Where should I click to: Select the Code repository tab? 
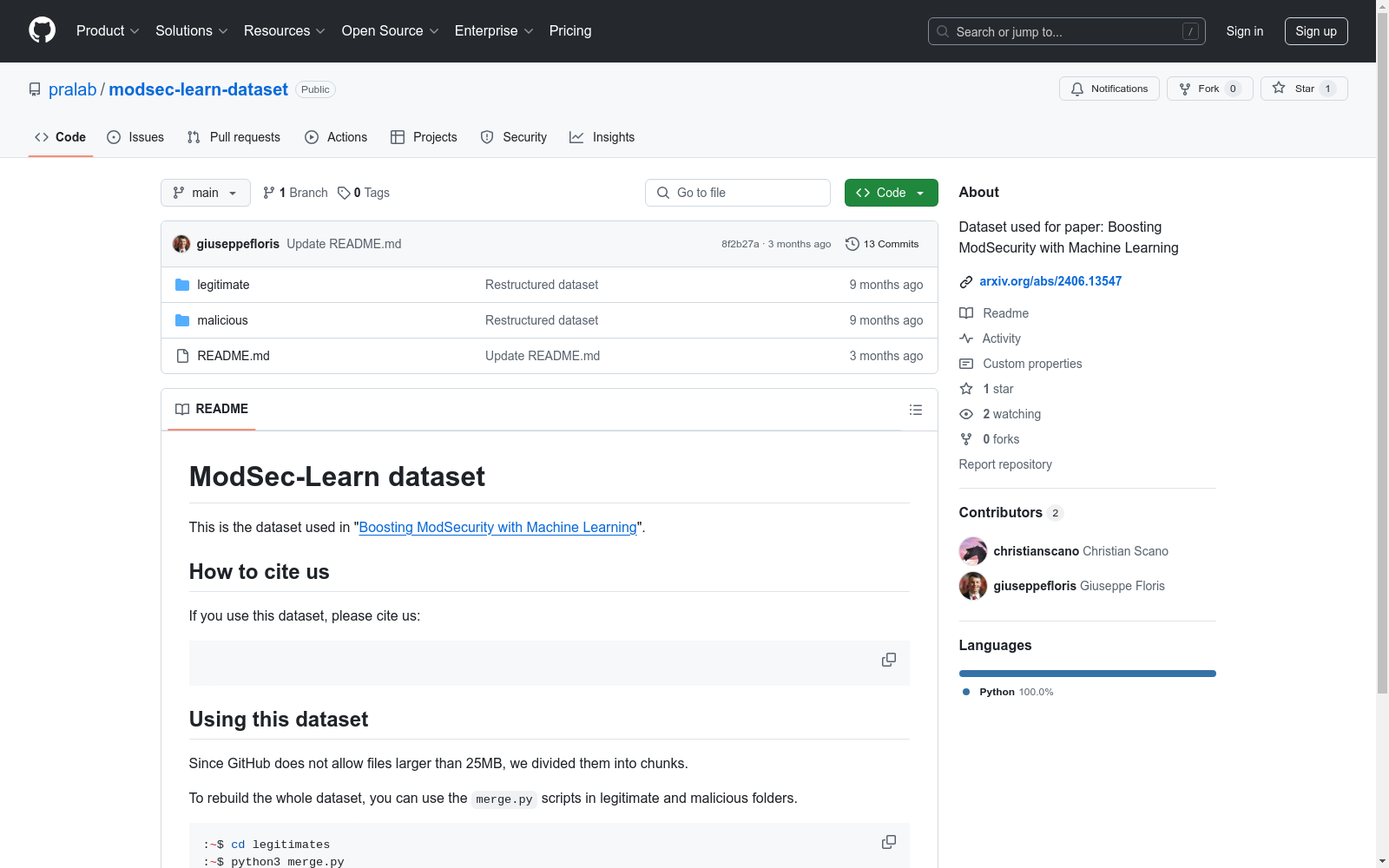click(61, 137)
